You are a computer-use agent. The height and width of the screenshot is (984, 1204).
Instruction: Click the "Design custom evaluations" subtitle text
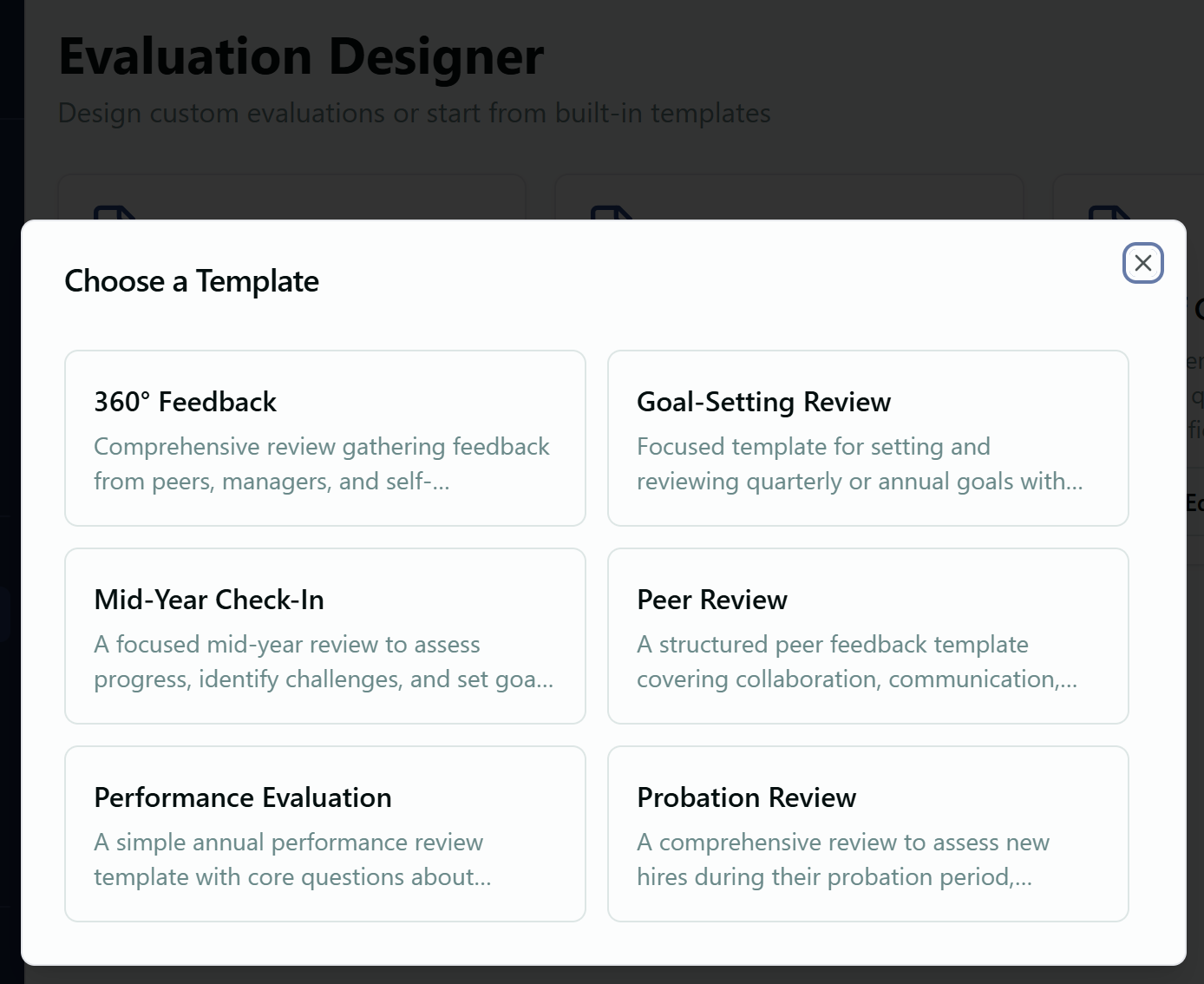point(414,113)
